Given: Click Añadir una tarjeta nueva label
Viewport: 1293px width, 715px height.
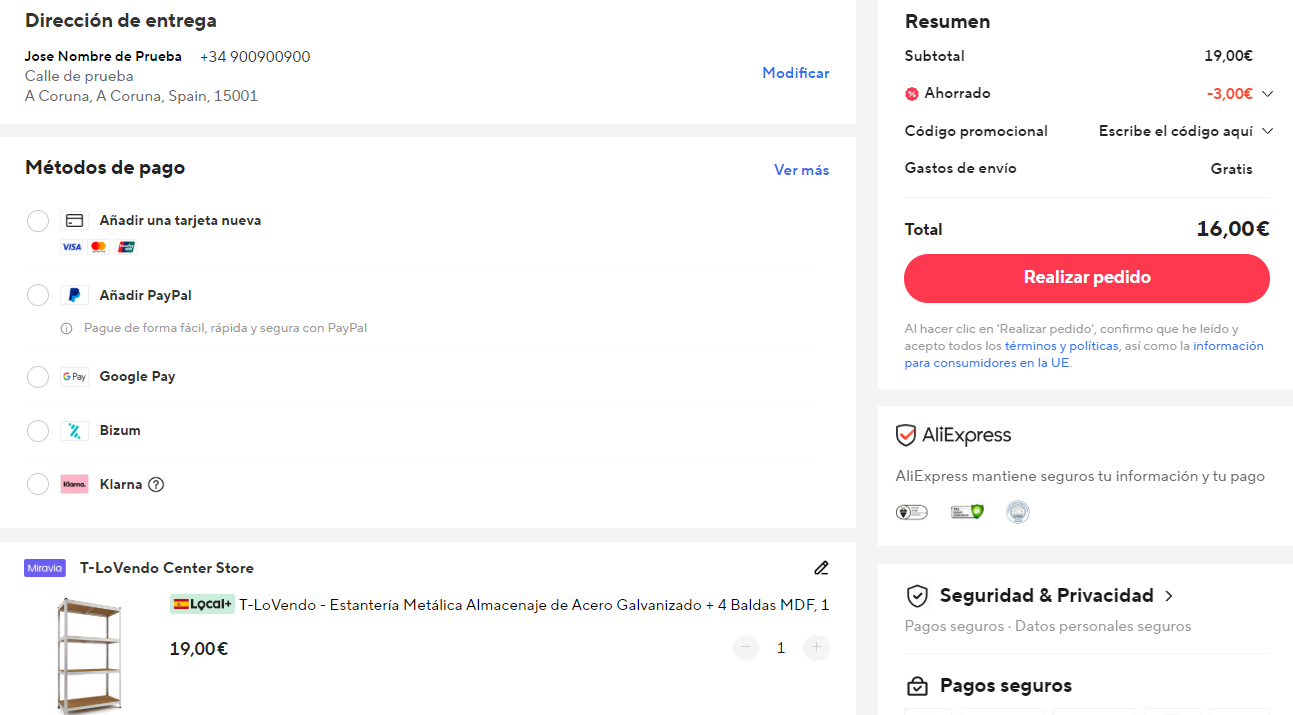Looking at the screenshot, I should click(x=180, y=221).
